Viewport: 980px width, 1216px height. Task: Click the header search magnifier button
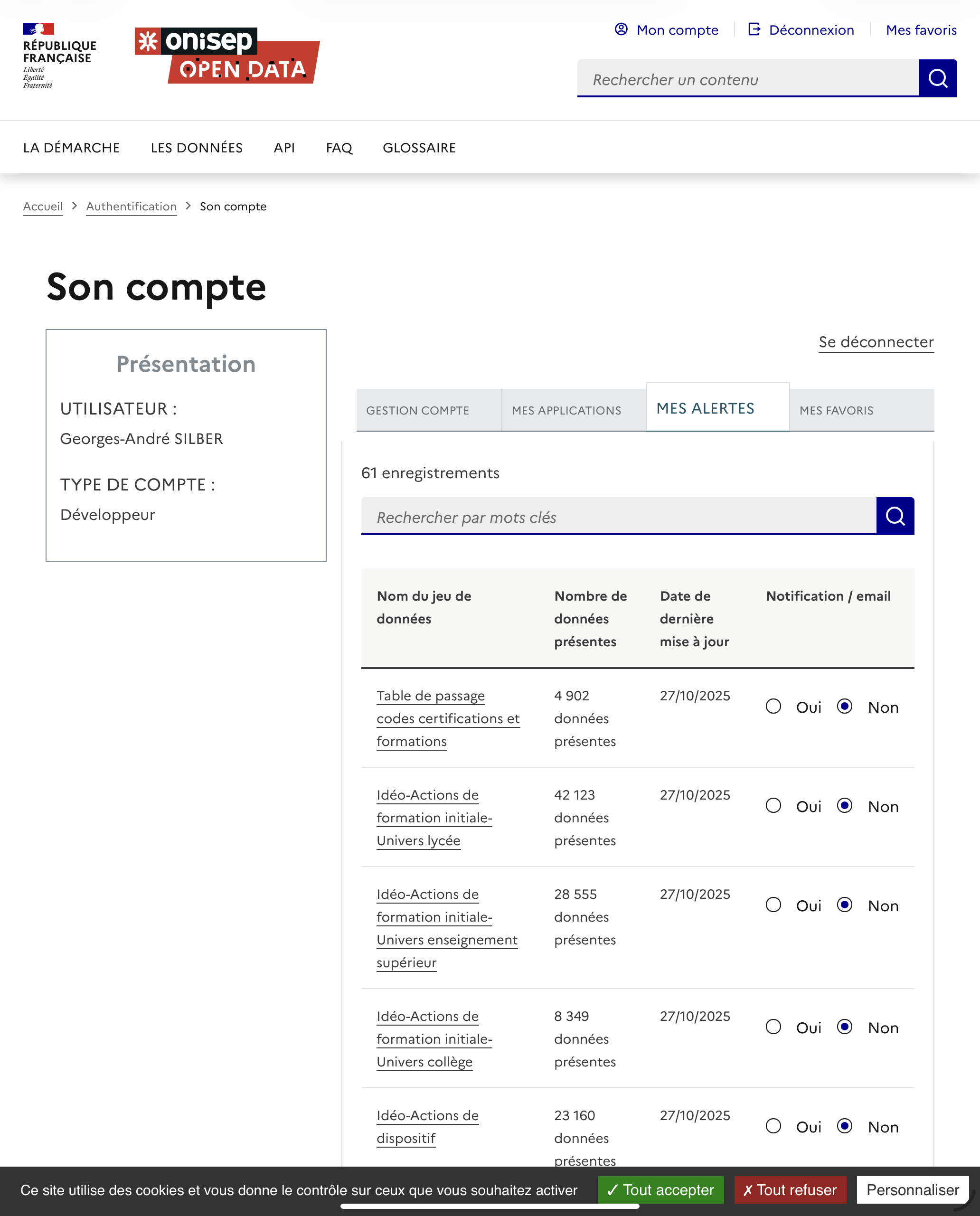[937, 78]
